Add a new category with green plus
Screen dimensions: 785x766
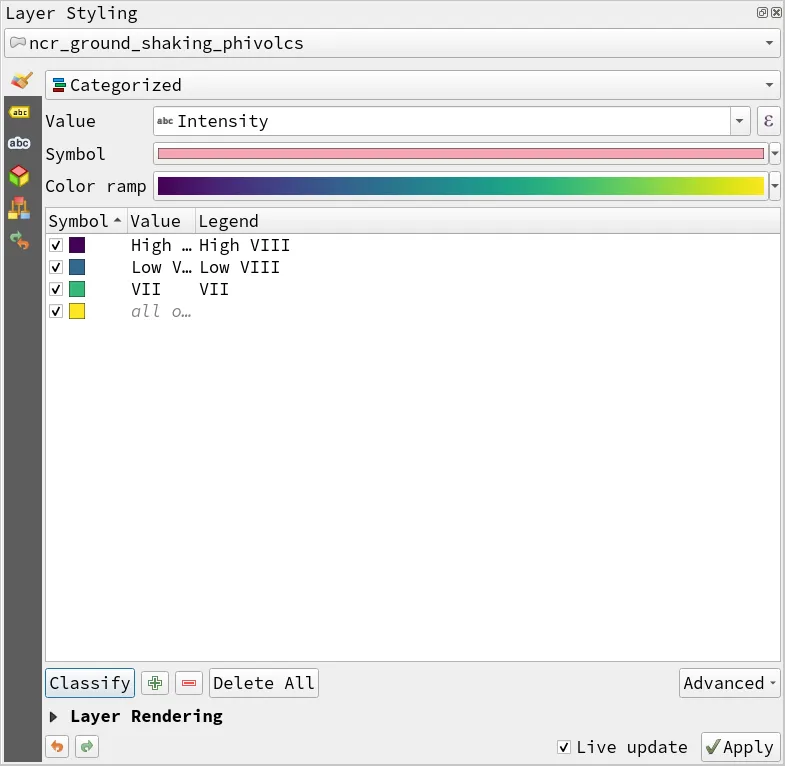click(155, 684)
